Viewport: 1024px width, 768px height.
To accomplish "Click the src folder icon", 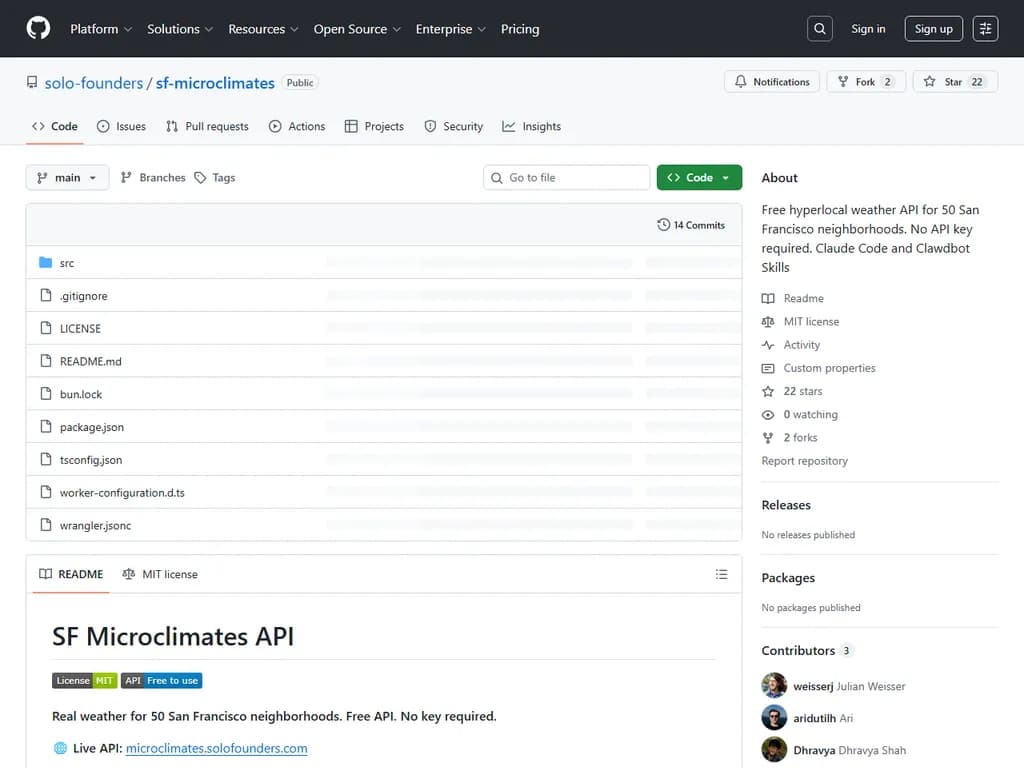I will (x=45, y=263).
